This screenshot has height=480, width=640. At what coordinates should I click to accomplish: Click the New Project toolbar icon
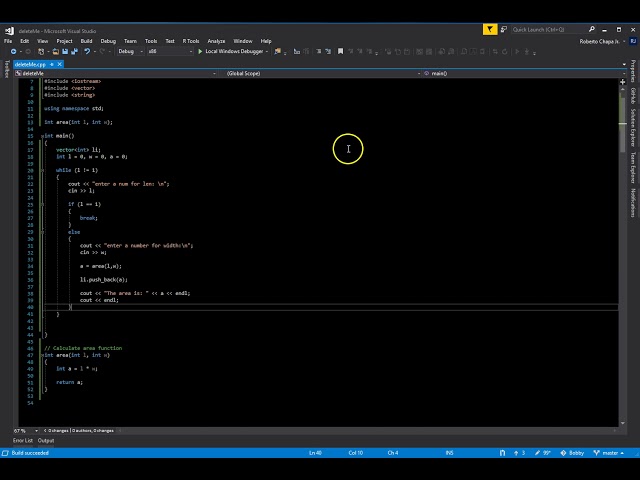pyautogui.click(x=41, y=51)
